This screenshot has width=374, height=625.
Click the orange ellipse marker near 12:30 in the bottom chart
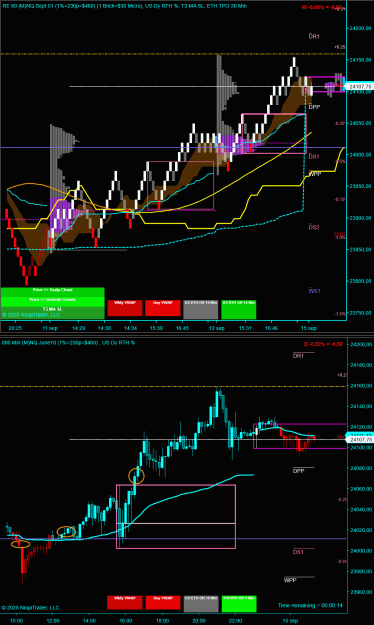pos(66,531)
